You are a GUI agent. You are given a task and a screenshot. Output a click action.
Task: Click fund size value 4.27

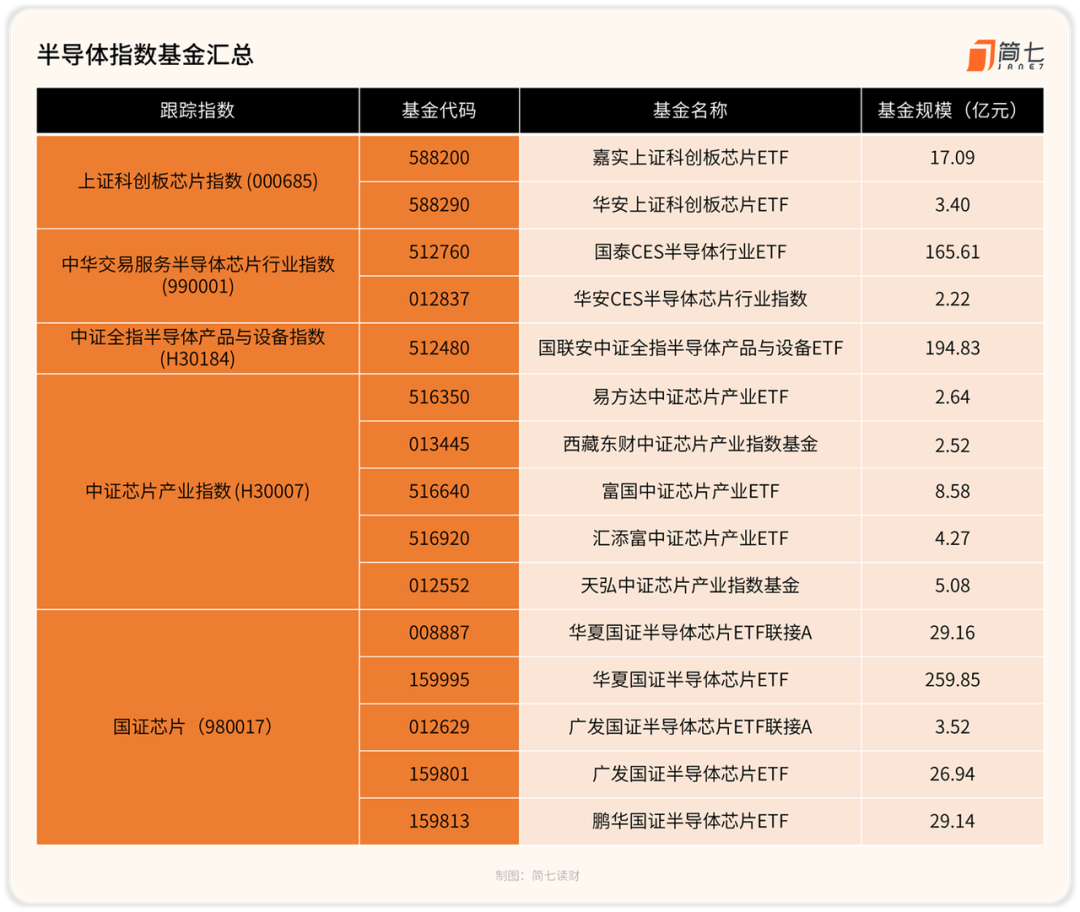point(952,539)
